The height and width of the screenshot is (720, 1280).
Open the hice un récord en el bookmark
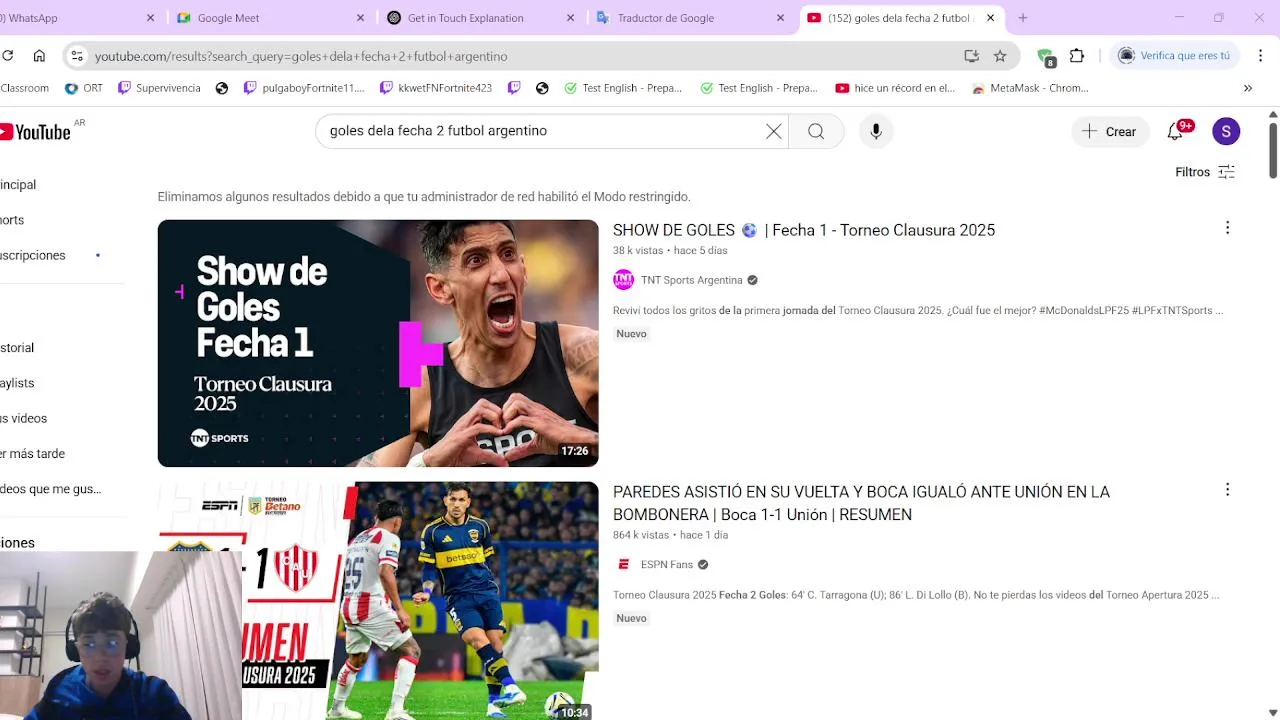pyautogui.click(x=896, y=88)
